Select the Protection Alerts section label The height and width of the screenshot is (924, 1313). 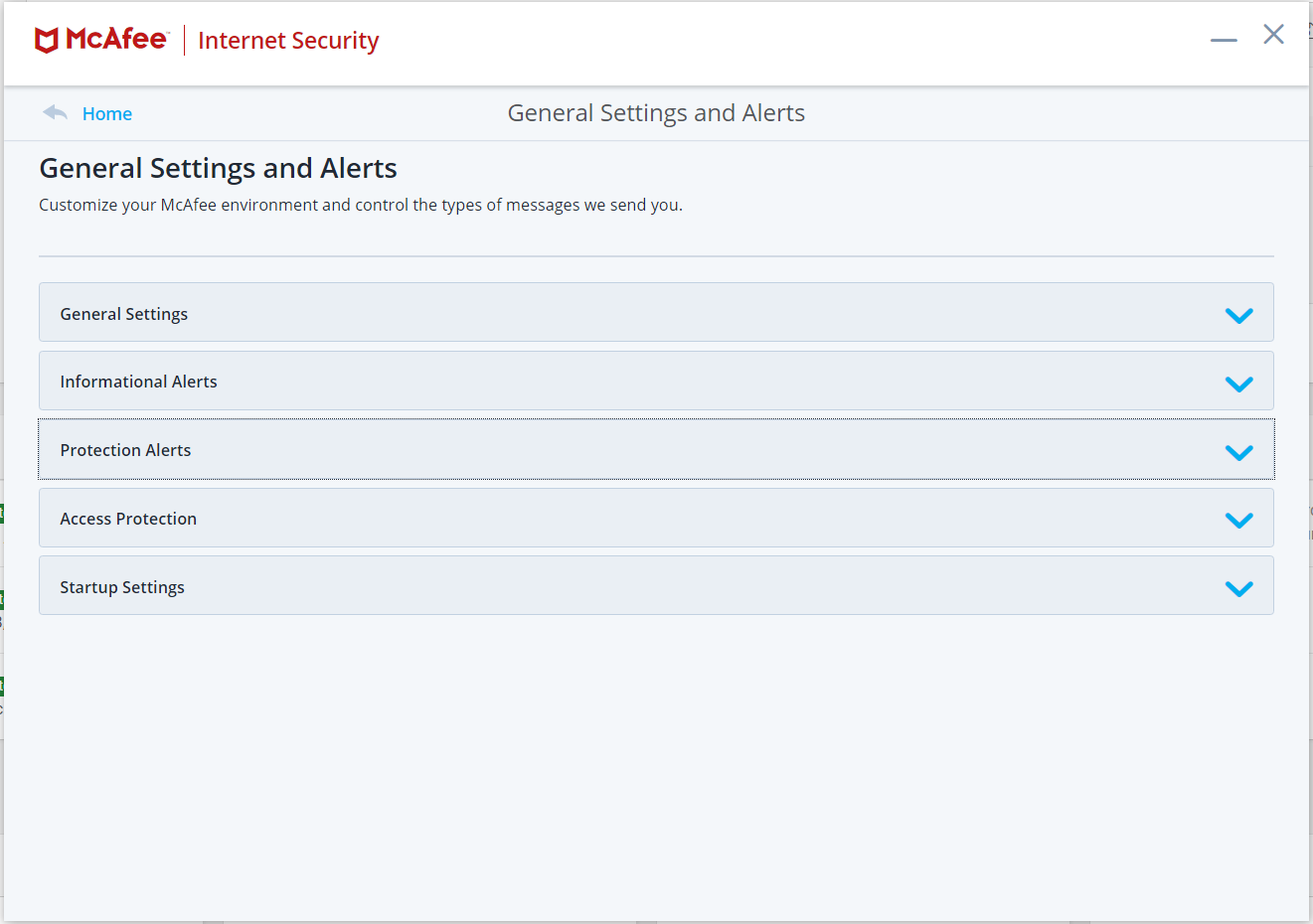click(x=125, y=450)
